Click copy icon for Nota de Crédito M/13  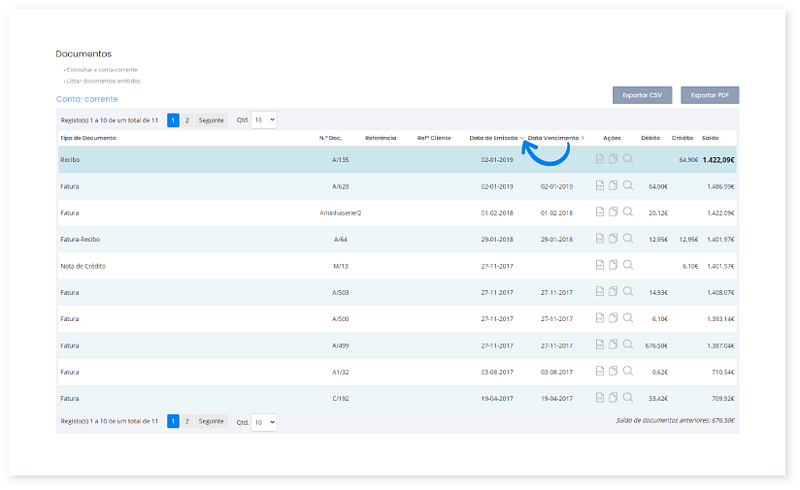coord(613,265)
